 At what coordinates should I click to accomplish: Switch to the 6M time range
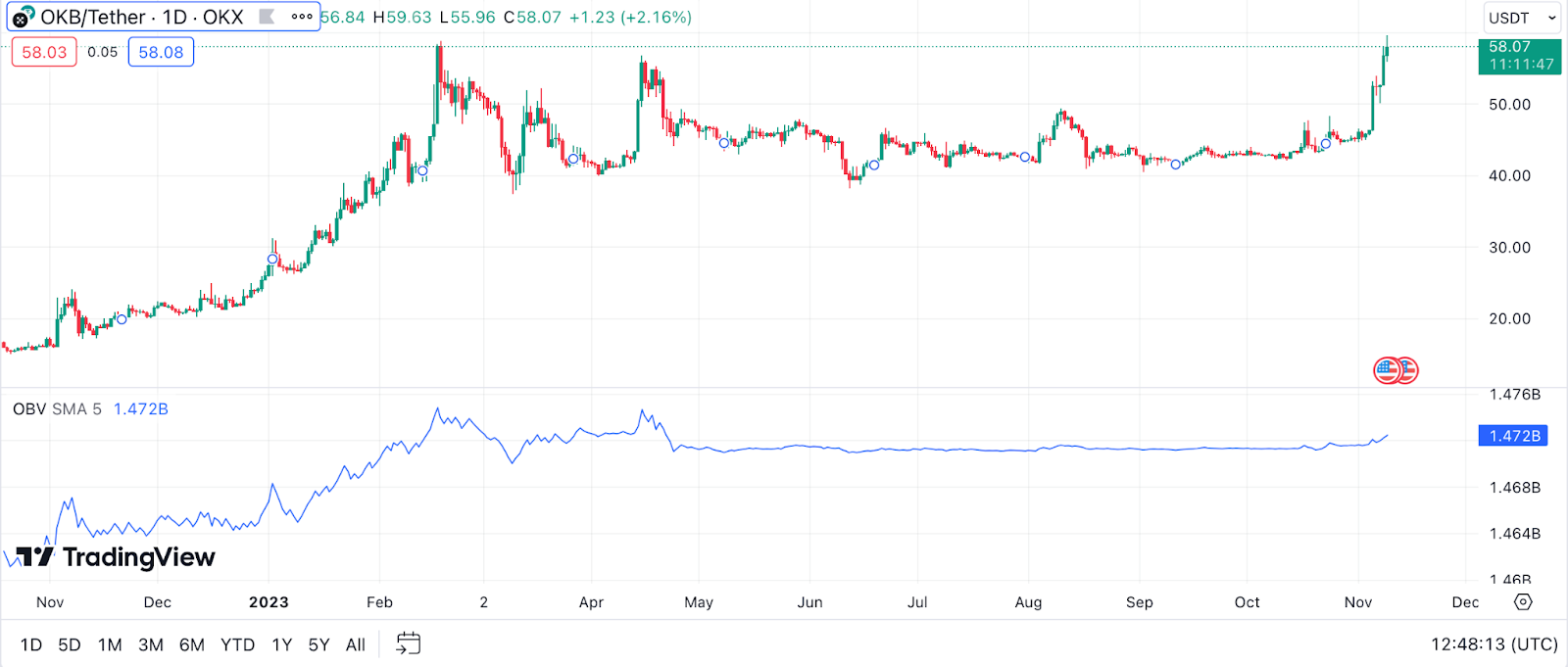192,644
